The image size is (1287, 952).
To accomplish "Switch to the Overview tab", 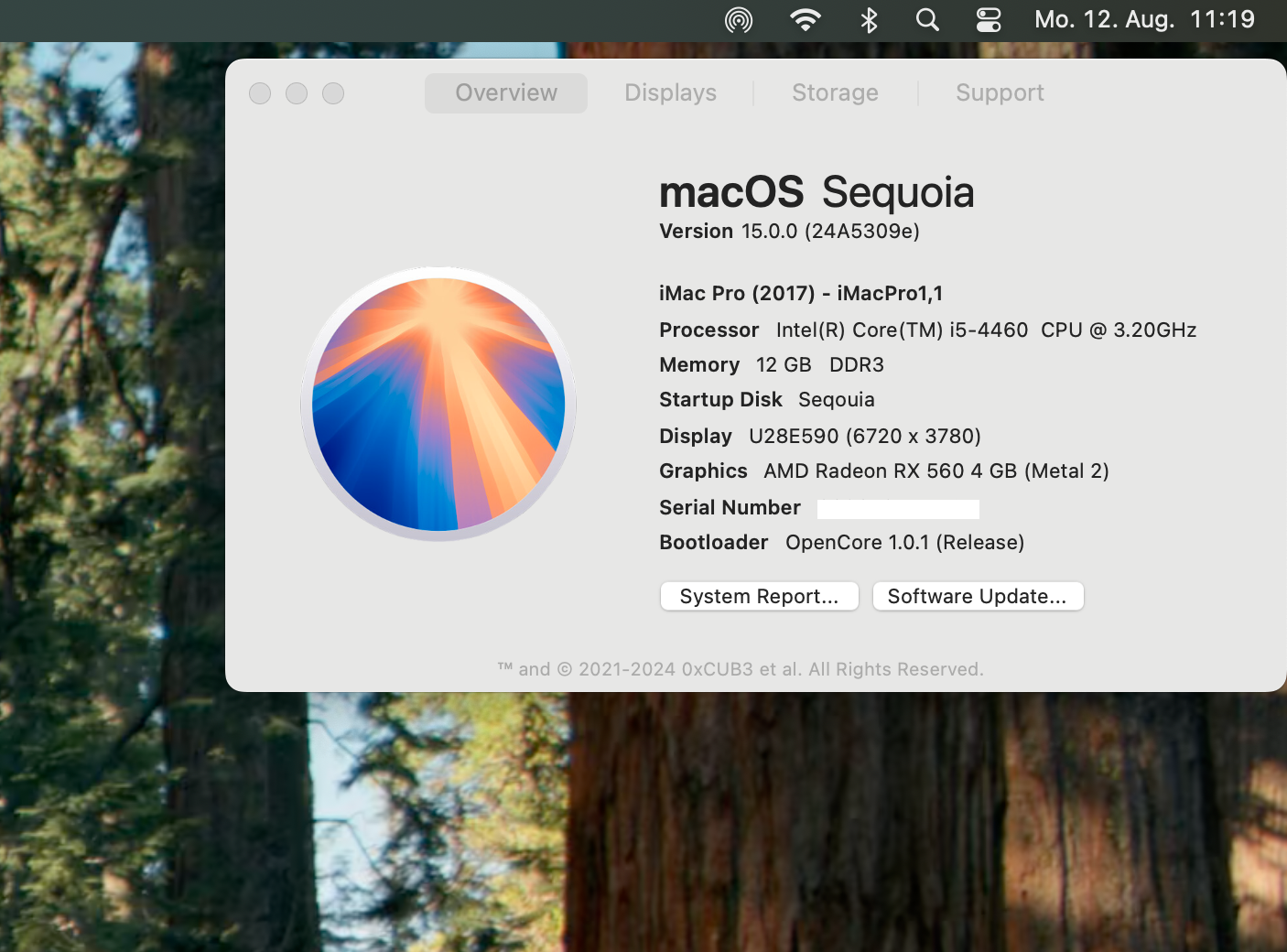I will [506, 93].
